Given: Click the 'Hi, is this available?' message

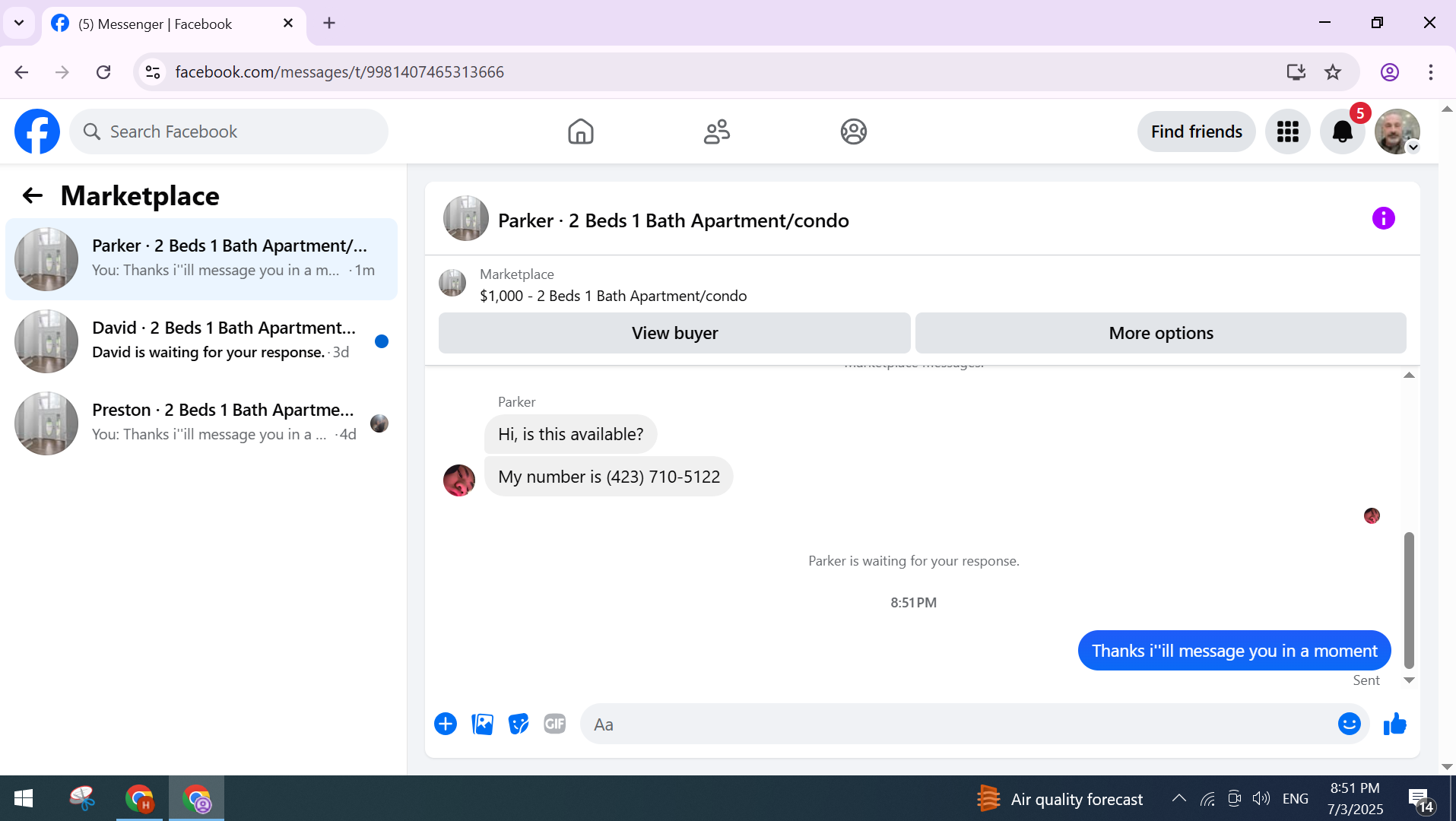Looking at the screenshot, I should pyautogui.click(x=570, y=434).
